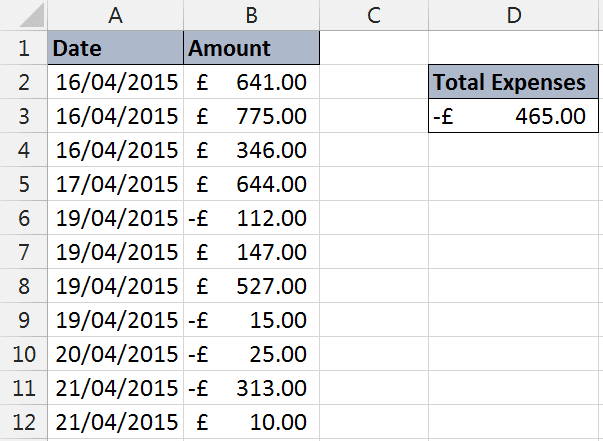Image resolution: width=603 pixels, height=441 pixels.
Task: Select row 12 header
Action: [23, 421]
